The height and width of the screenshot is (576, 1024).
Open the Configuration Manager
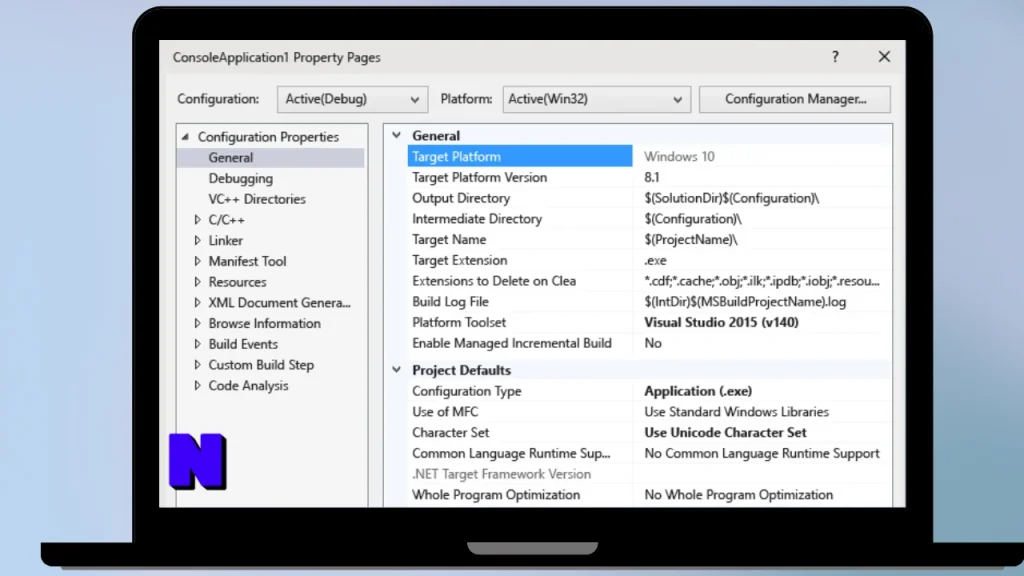(x=795, y=99)
